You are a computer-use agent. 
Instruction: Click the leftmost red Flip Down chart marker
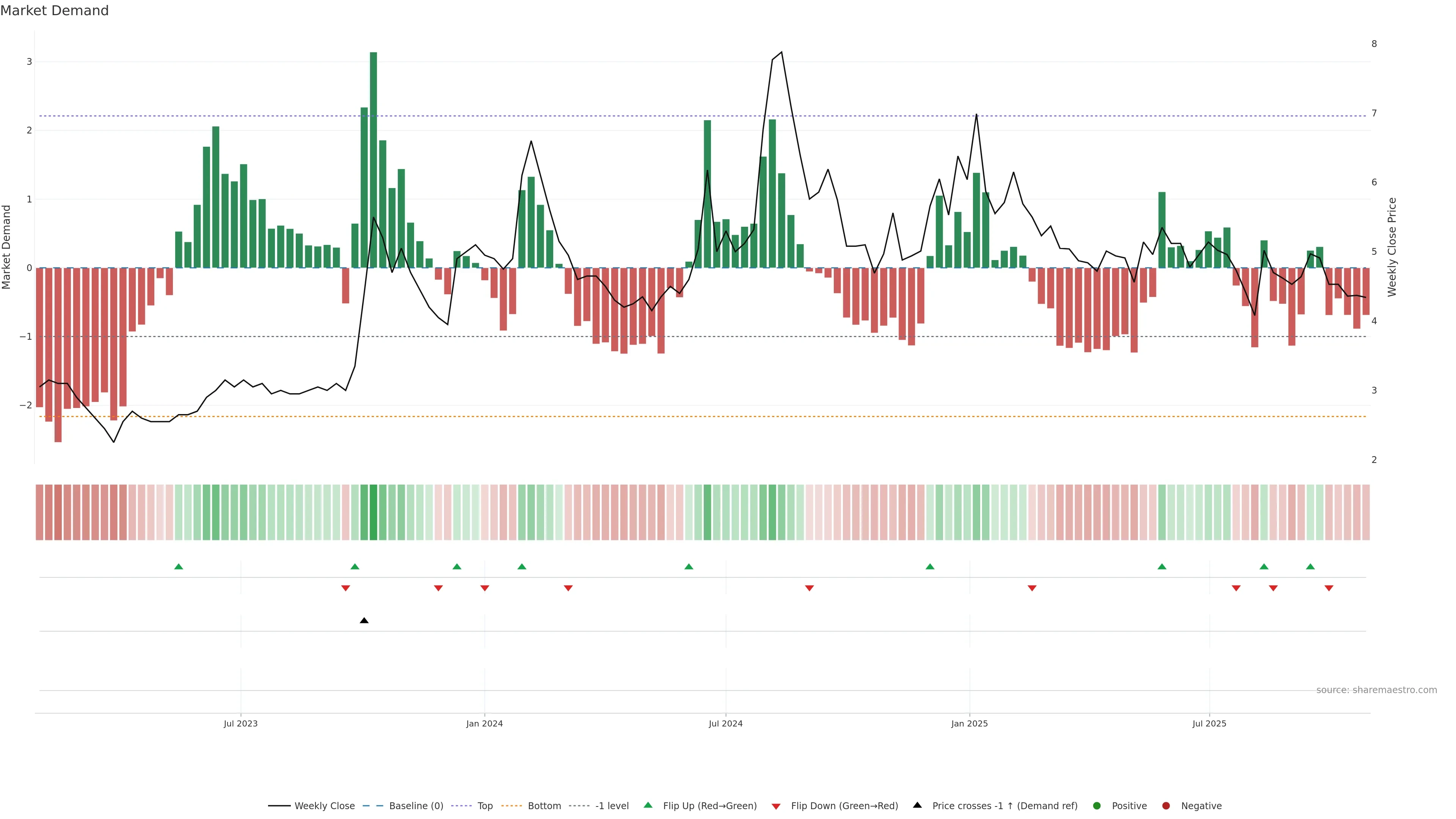pyautogui.click(x=345, y=588)
